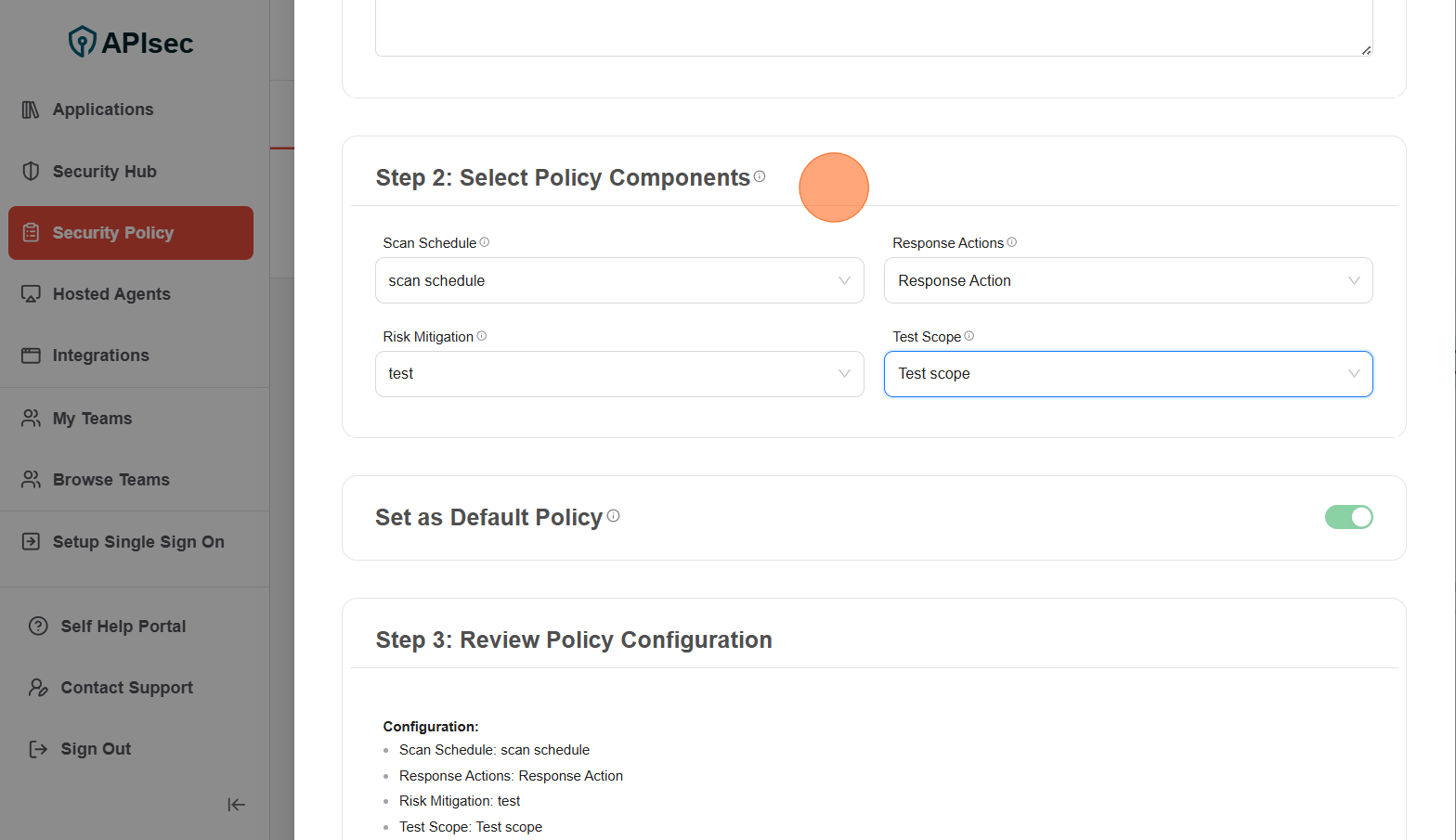Toggle off Set as Default Policy switch

pyautogui.click(x=1348, y=517)
